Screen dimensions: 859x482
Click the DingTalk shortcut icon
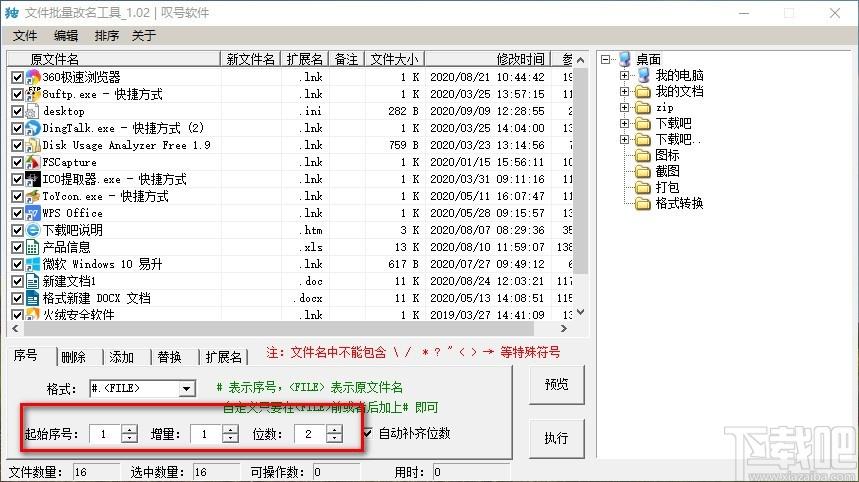pyautogui.click(x=33, y=128)
